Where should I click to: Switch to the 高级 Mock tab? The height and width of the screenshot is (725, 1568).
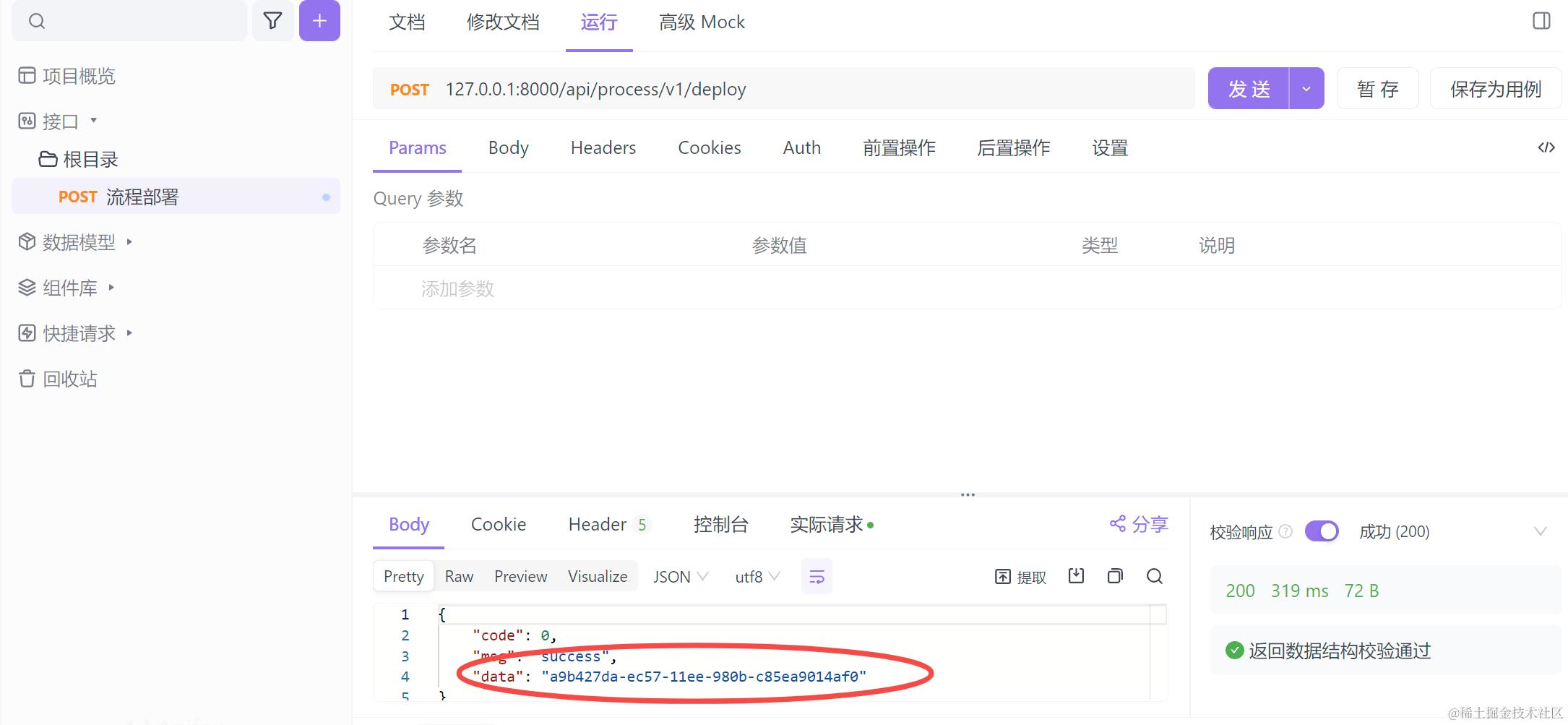(x=702, y=22)
